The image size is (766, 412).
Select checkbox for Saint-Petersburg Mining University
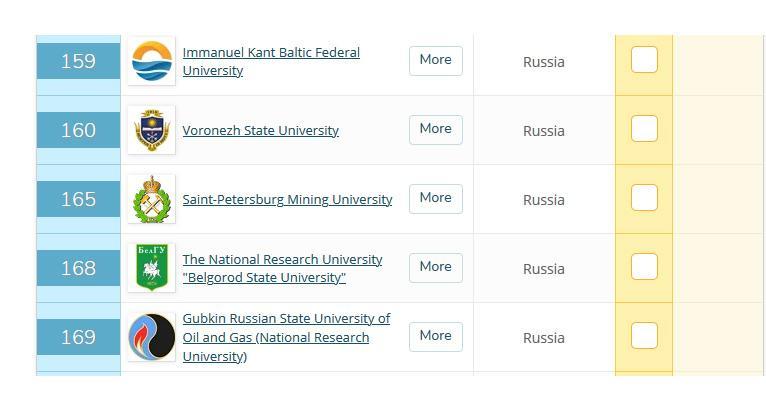pyautogui.click(x=644, y=198)
